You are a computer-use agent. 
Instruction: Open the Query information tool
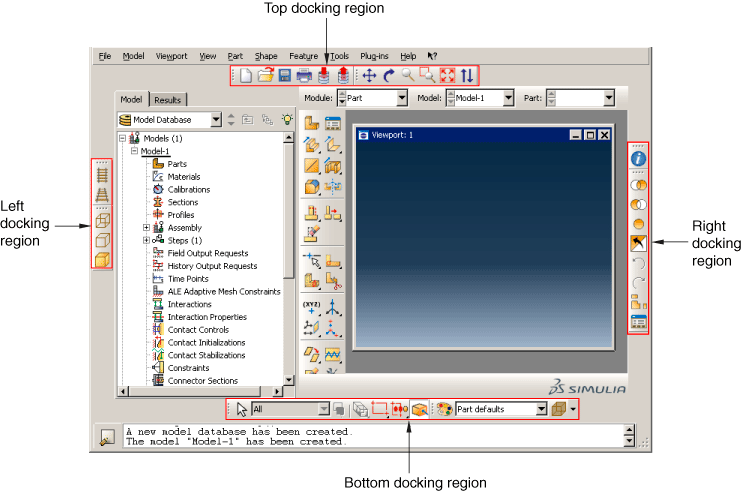click(638, 157)
